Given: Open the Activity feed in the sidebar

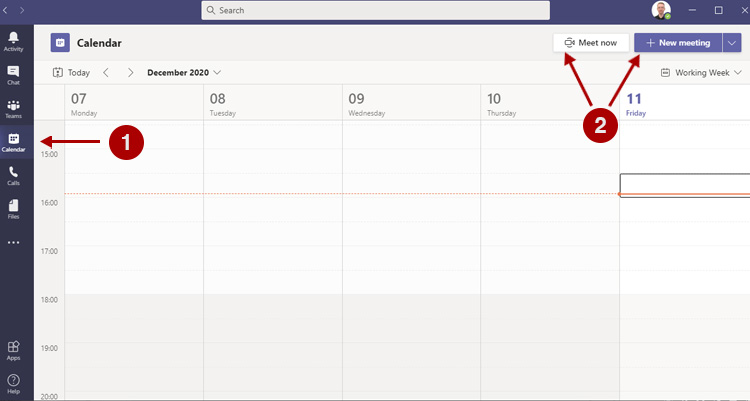Looking at the screenshot, I should tap(14, 40).
